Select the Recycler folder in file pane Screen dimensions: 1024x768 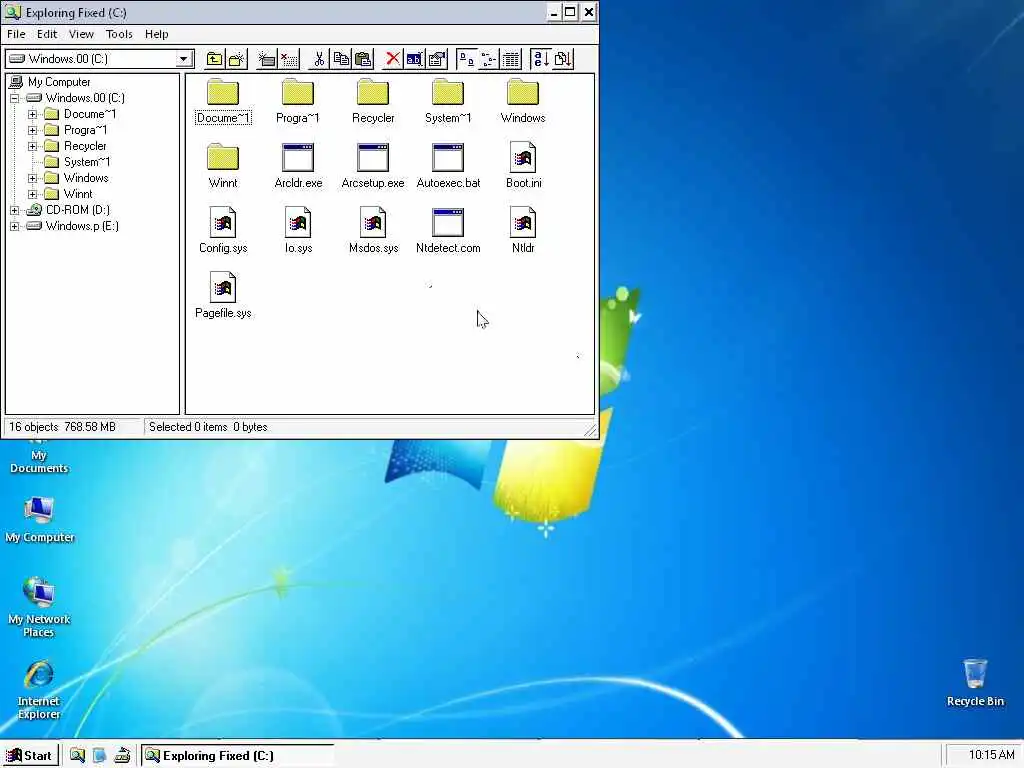tap(373, 93)
